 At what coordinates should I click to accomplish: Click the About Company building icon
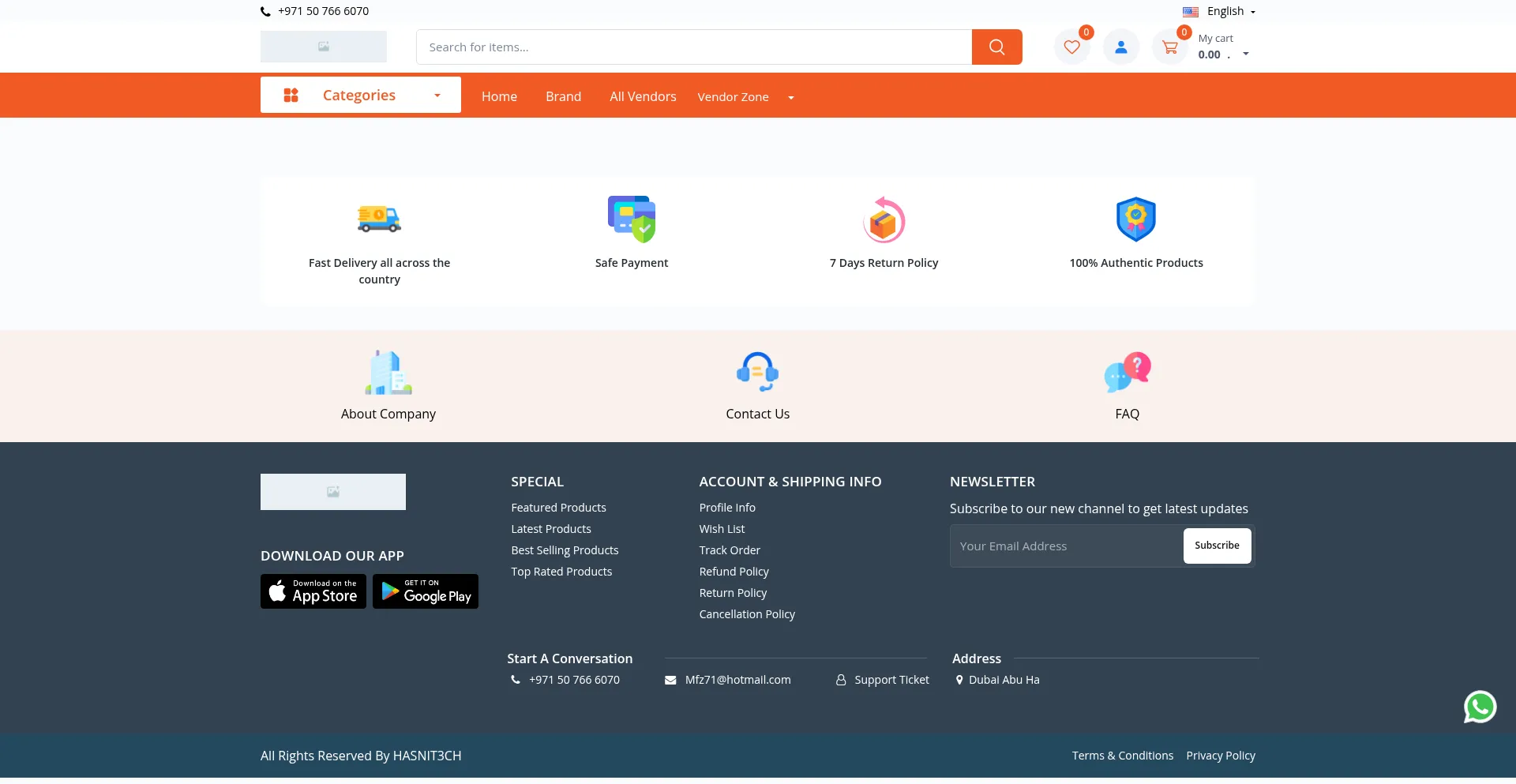pyautogui.click(x=388, y=372)
